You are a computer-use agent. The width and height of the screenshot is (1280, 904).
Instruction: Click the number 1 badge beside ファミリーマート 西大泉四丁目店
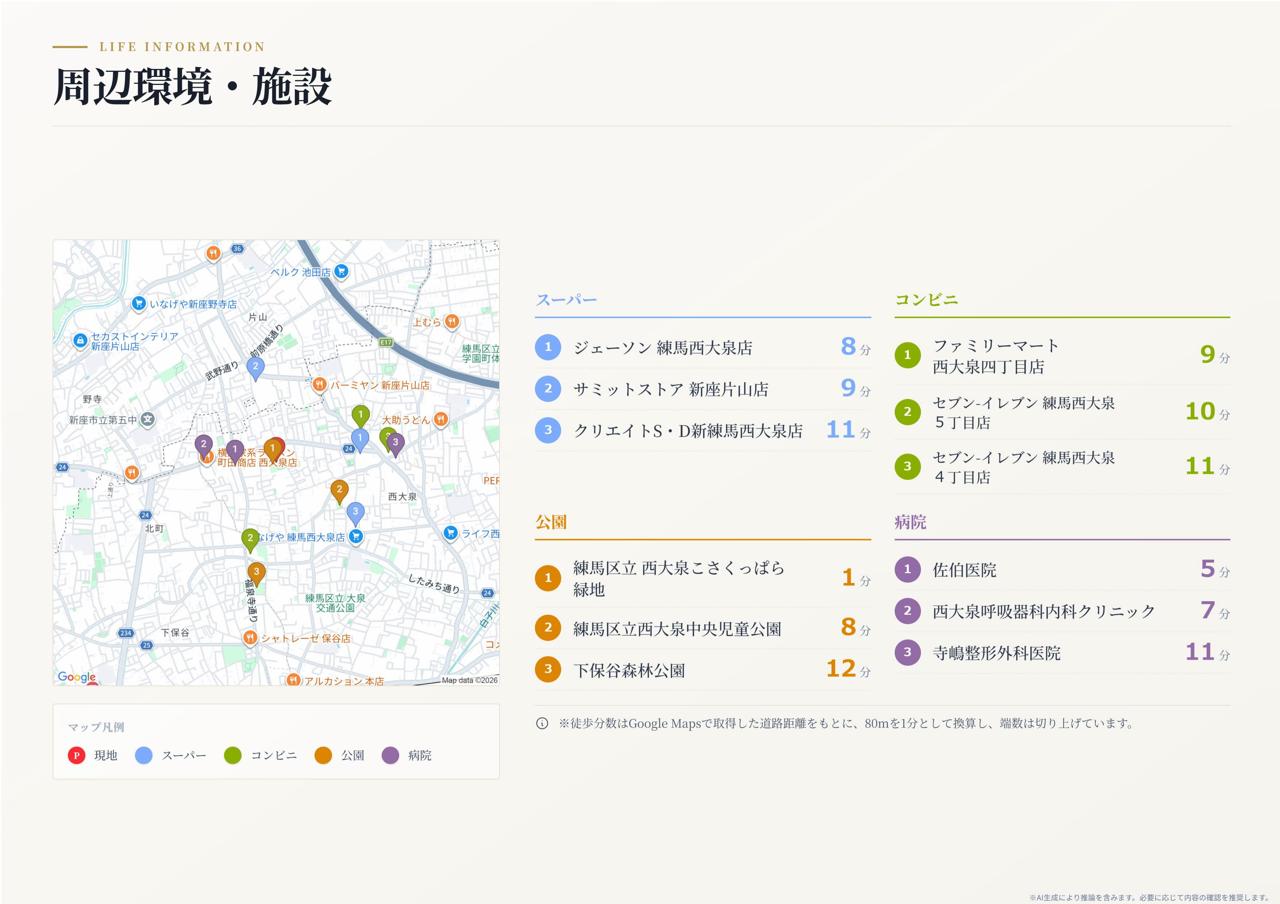907,355
